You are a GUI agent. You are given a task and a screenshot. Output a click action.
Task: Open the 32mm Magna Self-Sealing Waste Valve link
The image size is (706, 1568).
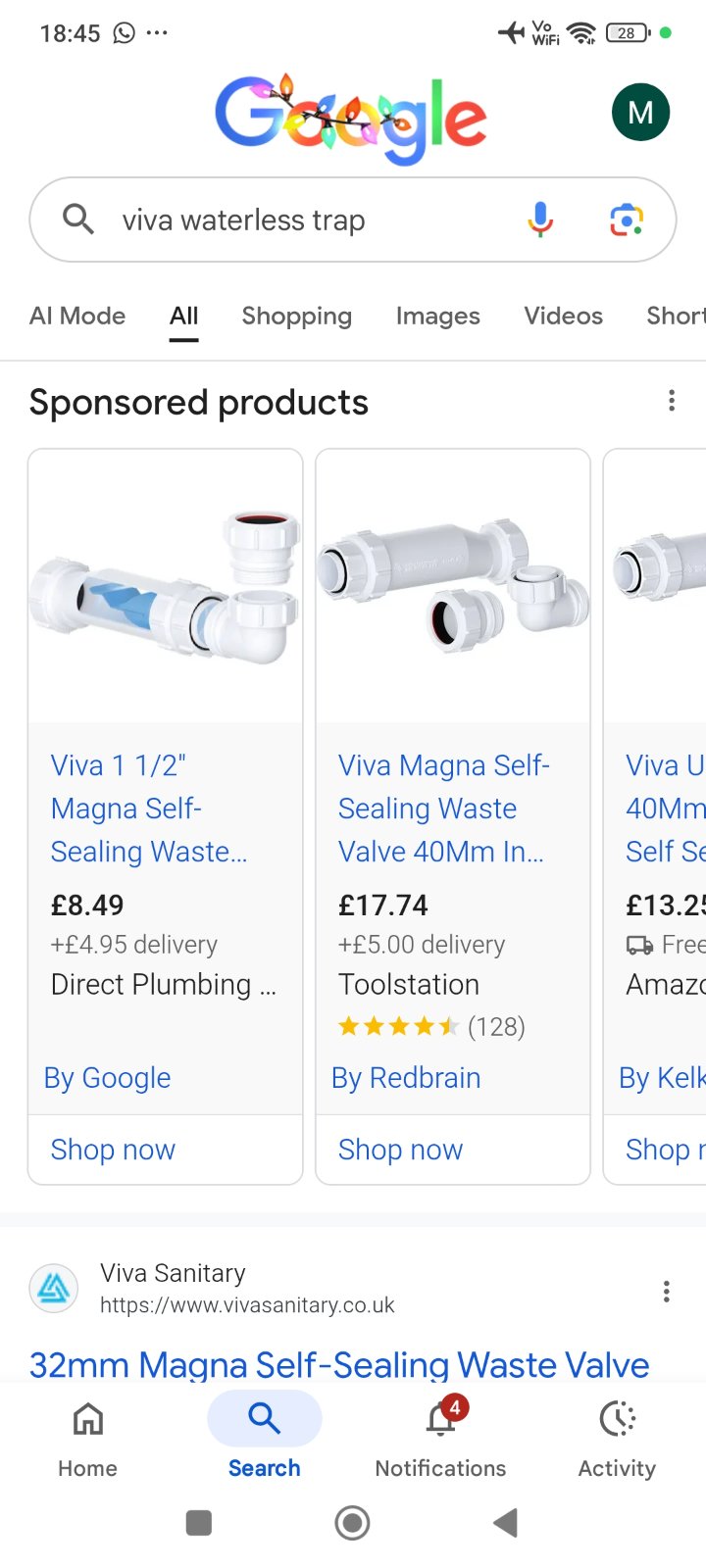coord(339,1363)
